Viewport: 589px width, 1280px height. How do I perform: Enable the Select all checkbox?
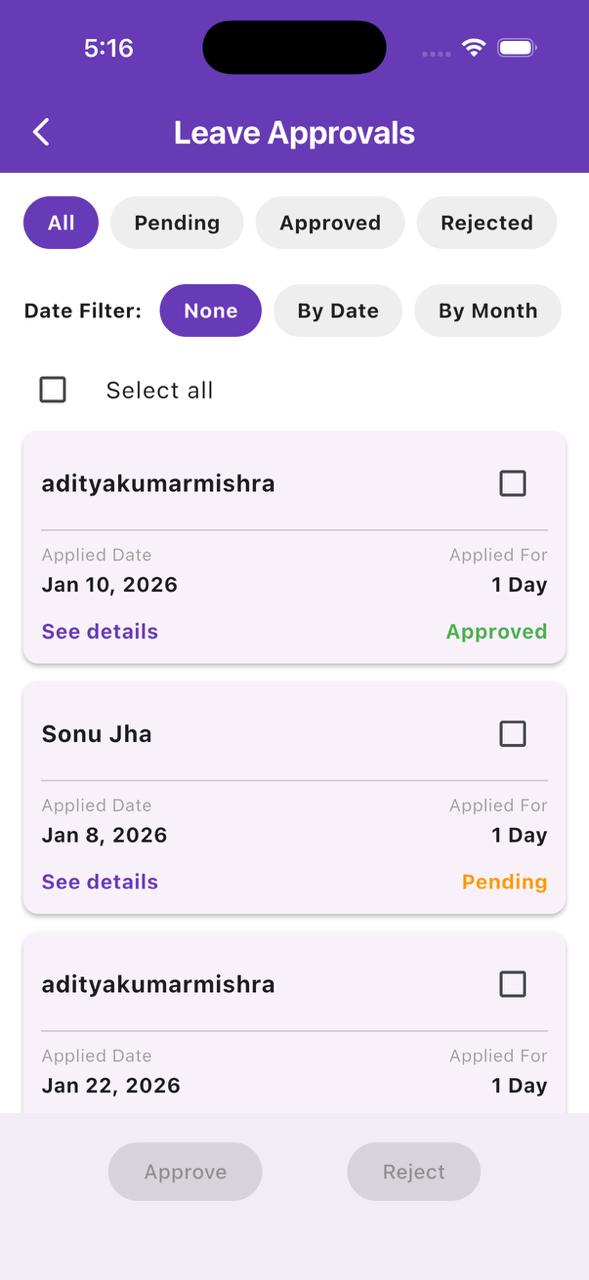coord(52,389)
